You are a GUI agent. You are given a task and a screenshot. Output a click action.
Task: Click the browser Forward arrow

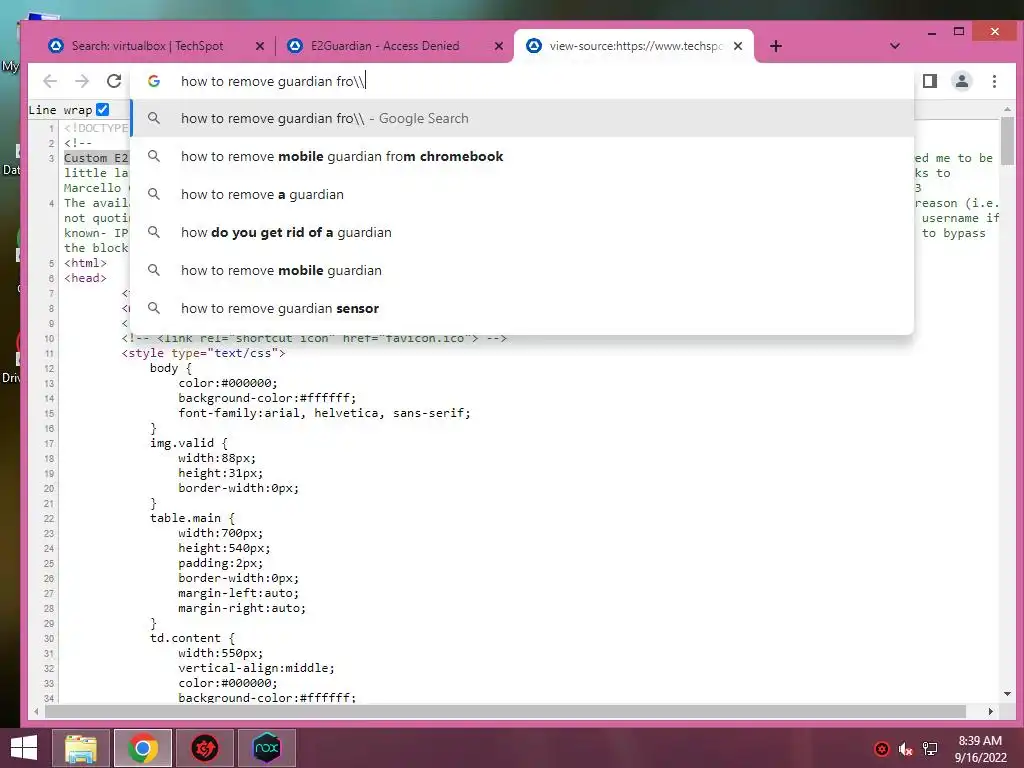tap(82, 81)
